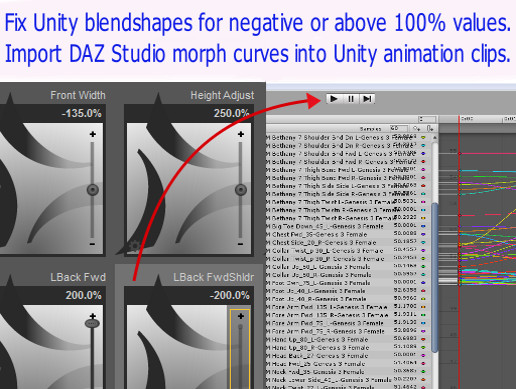Click the Front Width -135.0% value field

point(82,113)
